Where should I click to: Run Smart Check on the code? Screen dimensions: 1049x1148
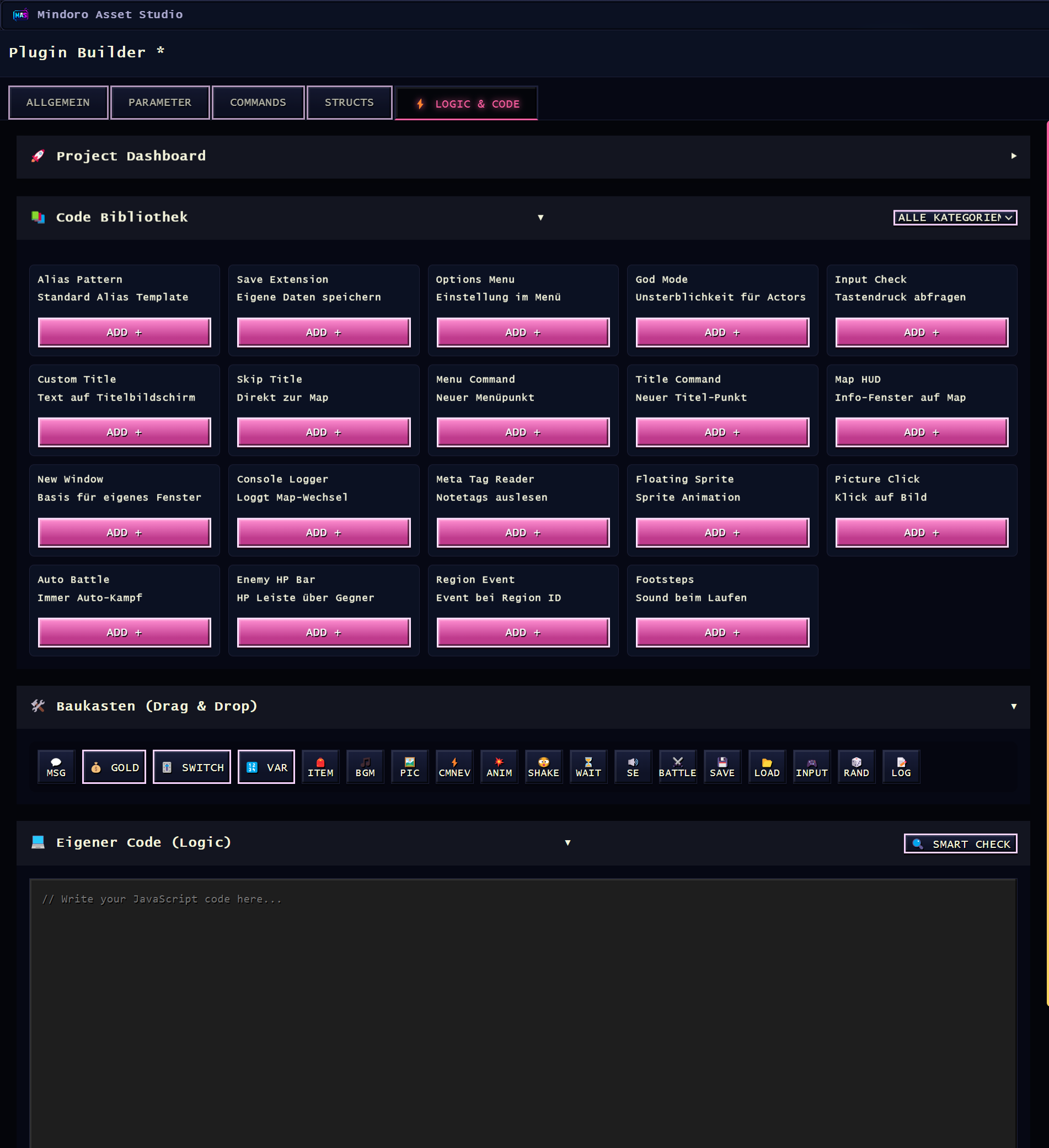click(x=961, y=843)
